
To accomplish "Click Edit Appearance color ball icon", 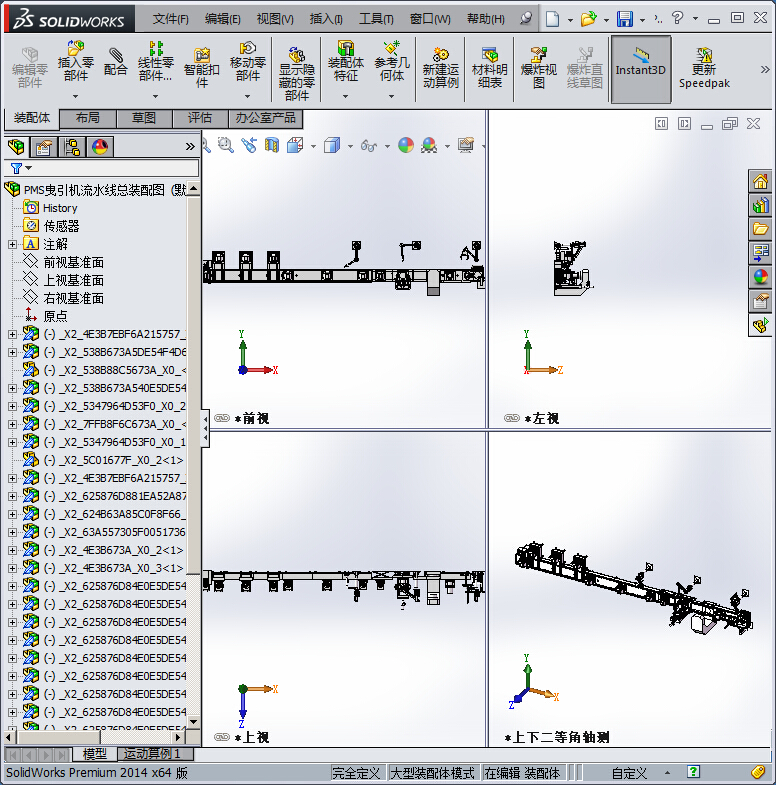I will coord(406,146).
